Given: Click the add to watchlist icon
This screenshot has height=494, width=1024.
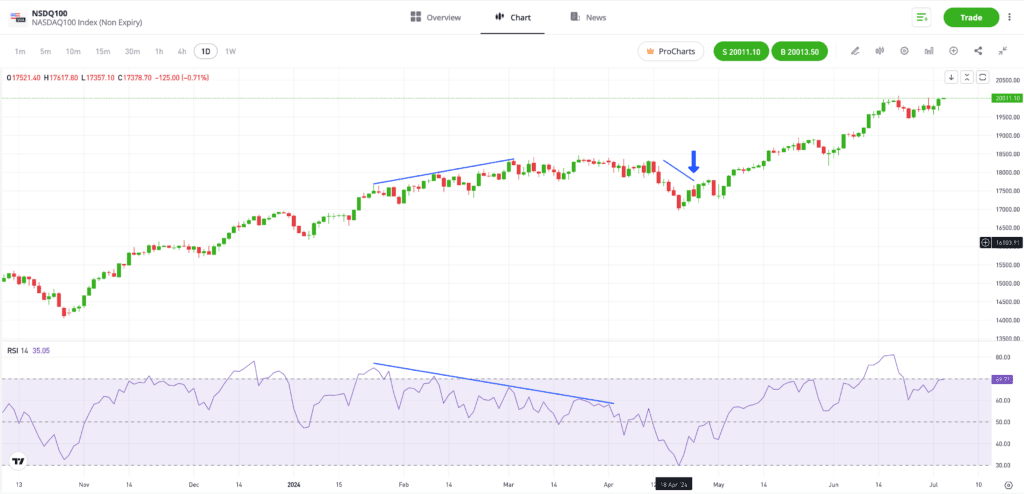Looking at the screenshot, I should [921, 18].
